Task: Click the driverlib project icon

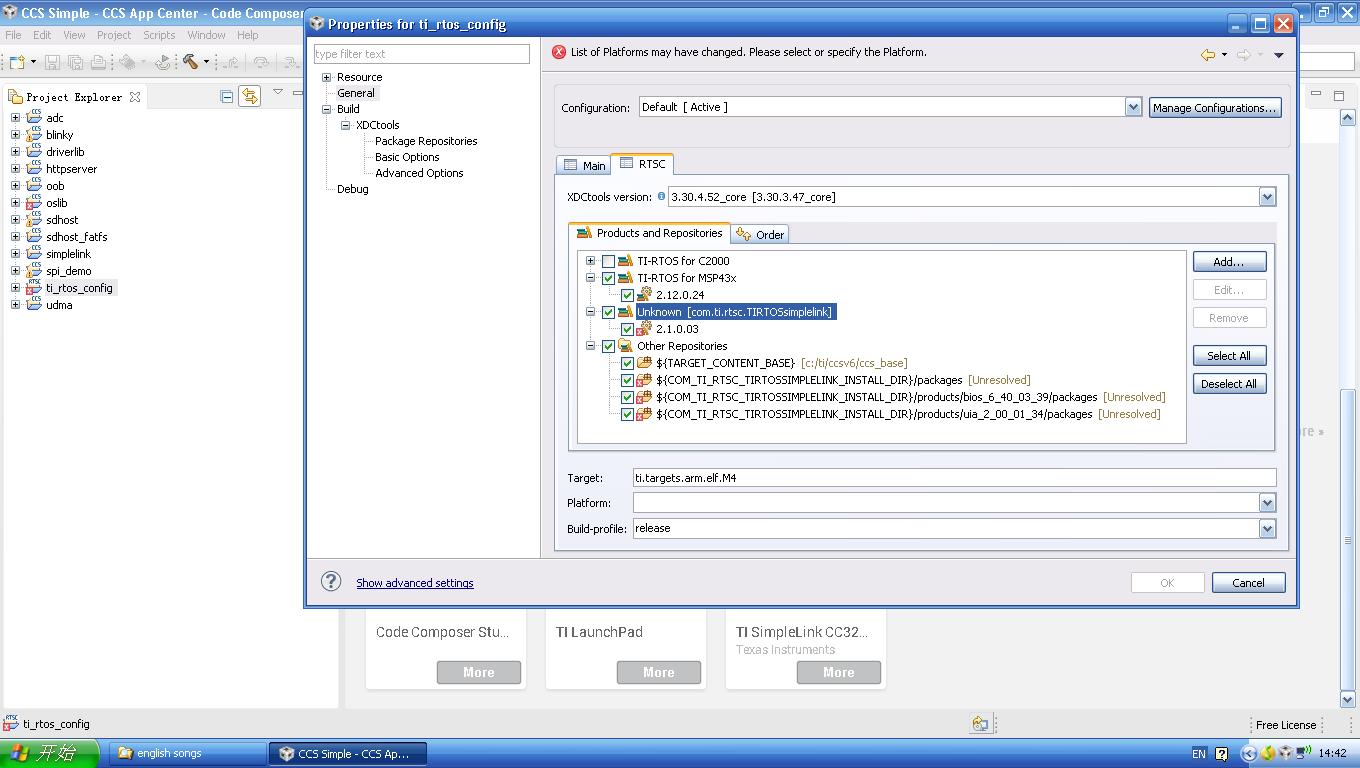Action: pyautogui.click(x=34, y=151)
